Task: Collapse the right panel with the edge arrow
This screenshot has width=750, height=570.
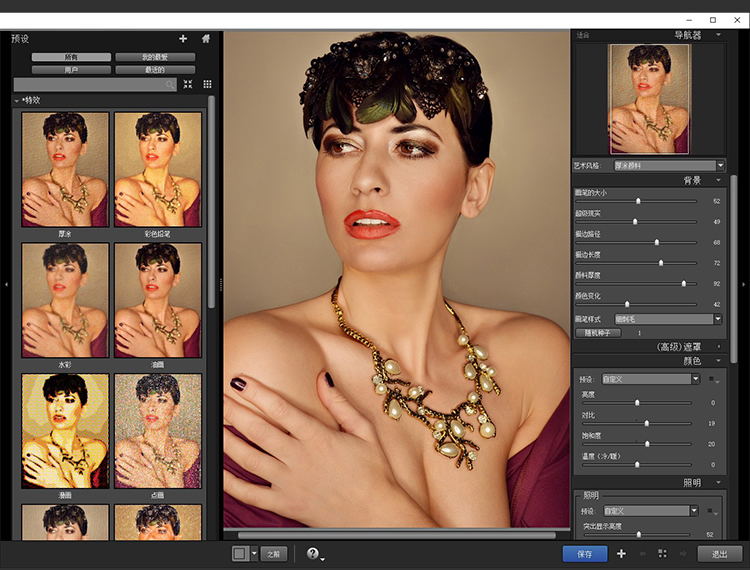Action: tap(743, 285)
